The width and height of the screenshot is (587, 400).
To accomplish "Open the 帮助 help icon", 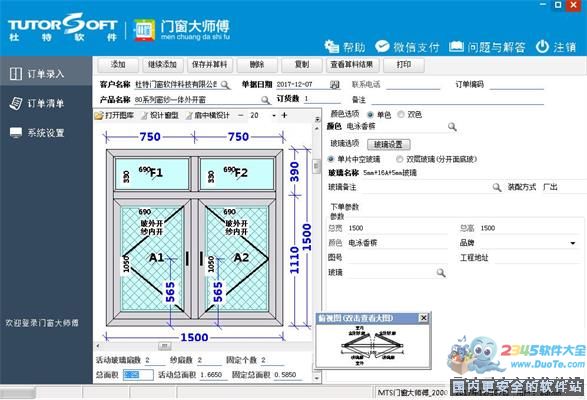I will point(331,47).
